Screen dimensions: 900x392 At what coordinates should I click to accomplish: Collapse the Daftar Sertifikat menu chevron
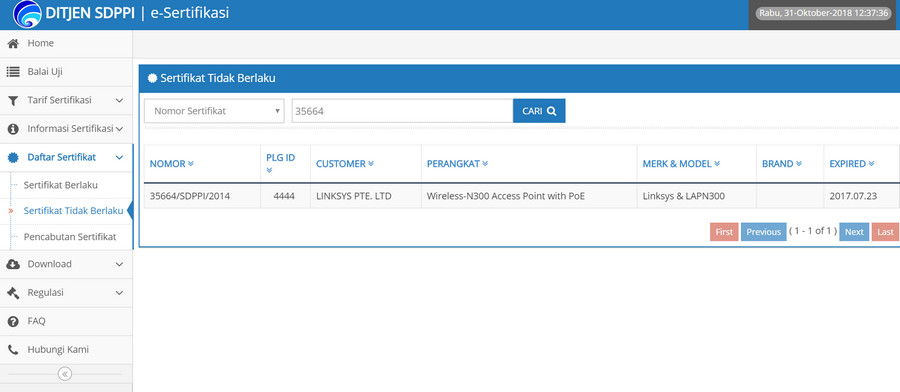pyautogui.click(x=119, y=158)
